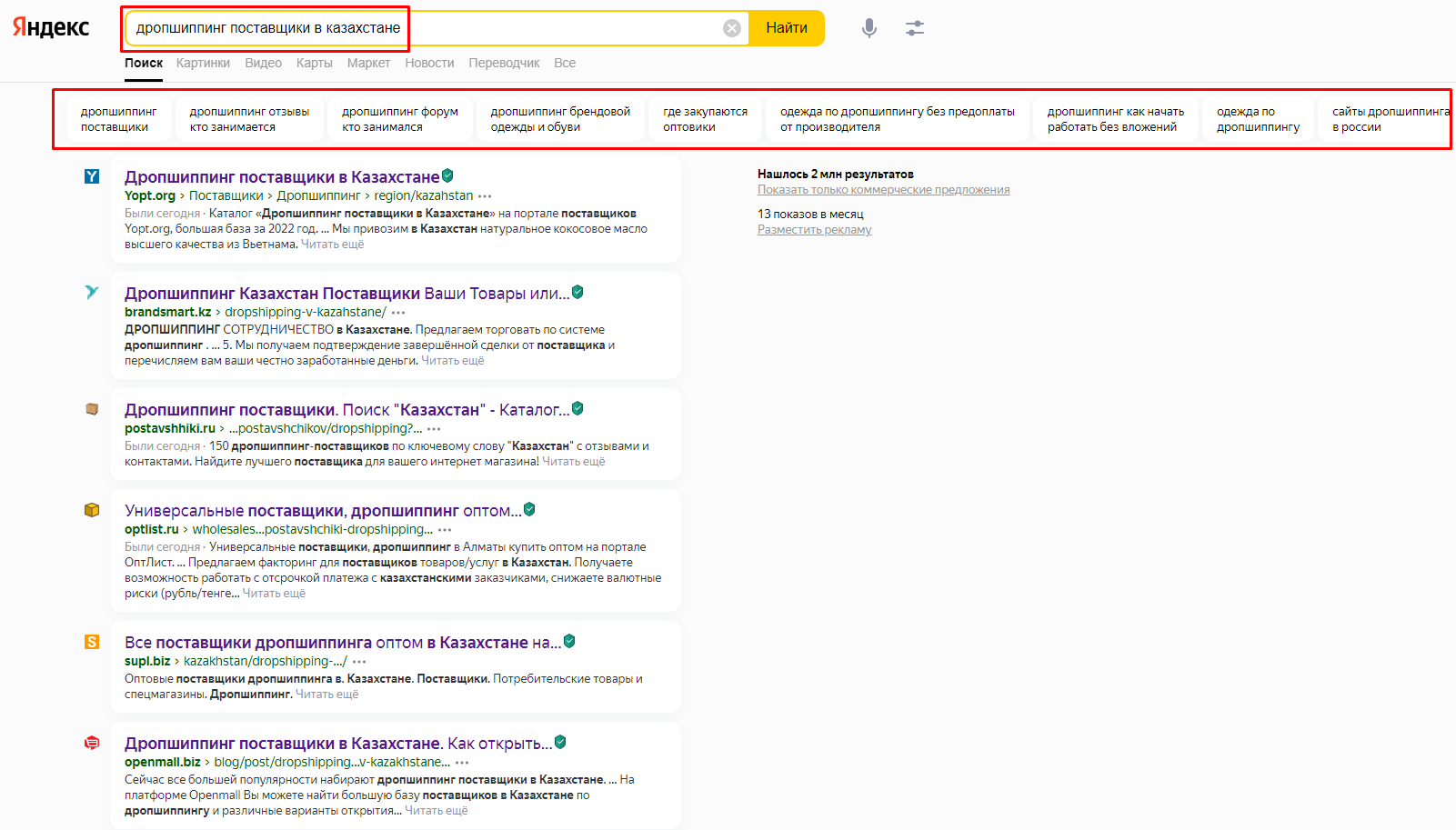The image size is (1456, 830).
Task: Click the verified shield next to the openmall.biz result title
Action: (x=560, y=743)
